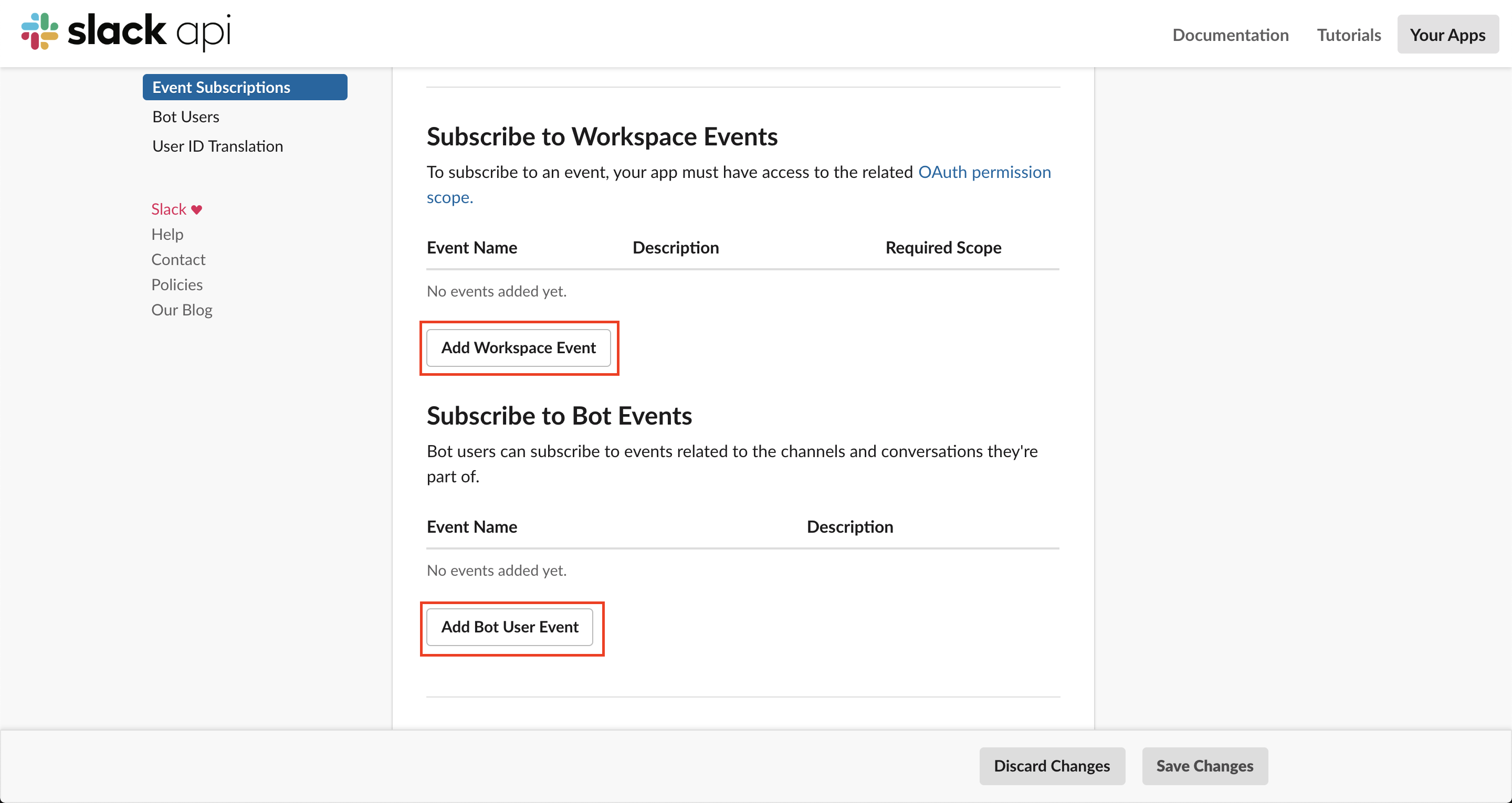Click the Description header under Bot Events

point(850,526)
